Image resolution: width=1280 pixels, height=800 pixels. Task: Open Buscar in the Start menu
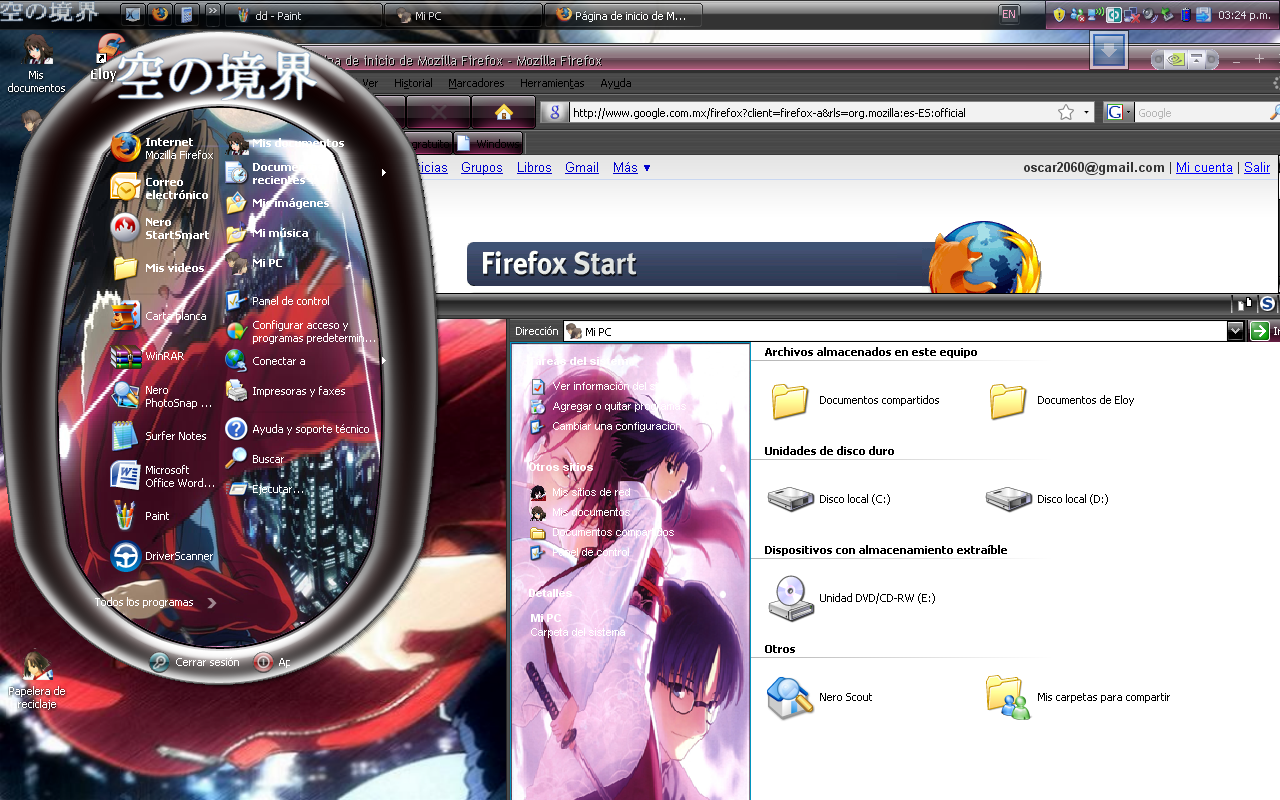click(255, 459)
